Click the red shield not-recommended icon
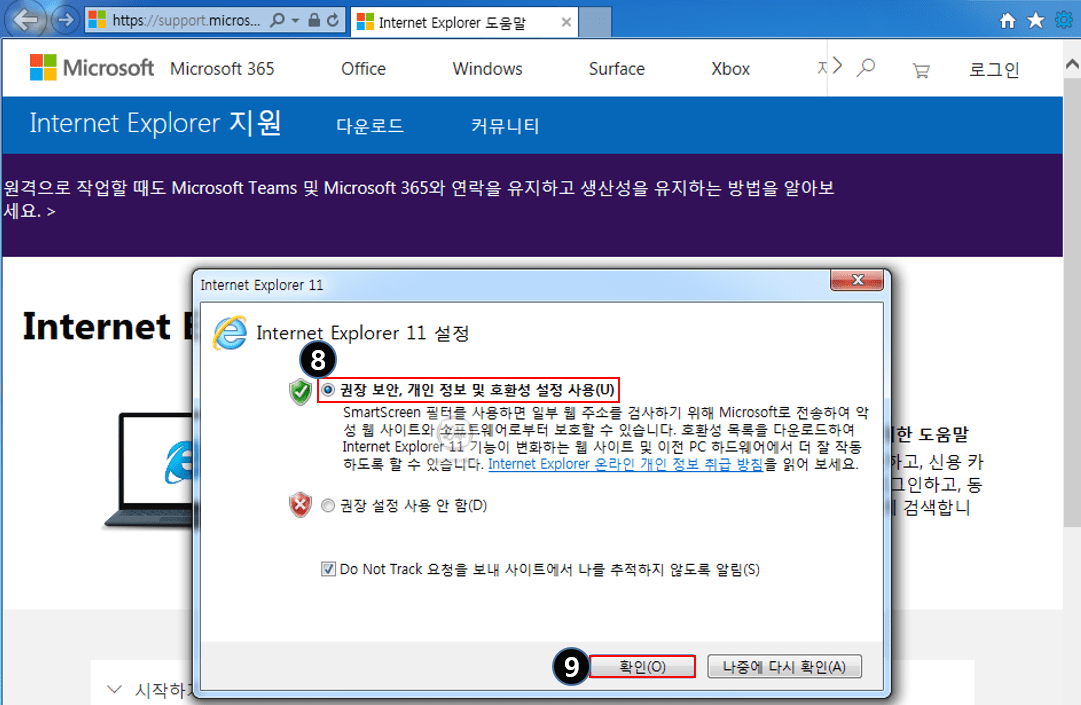 301,505
